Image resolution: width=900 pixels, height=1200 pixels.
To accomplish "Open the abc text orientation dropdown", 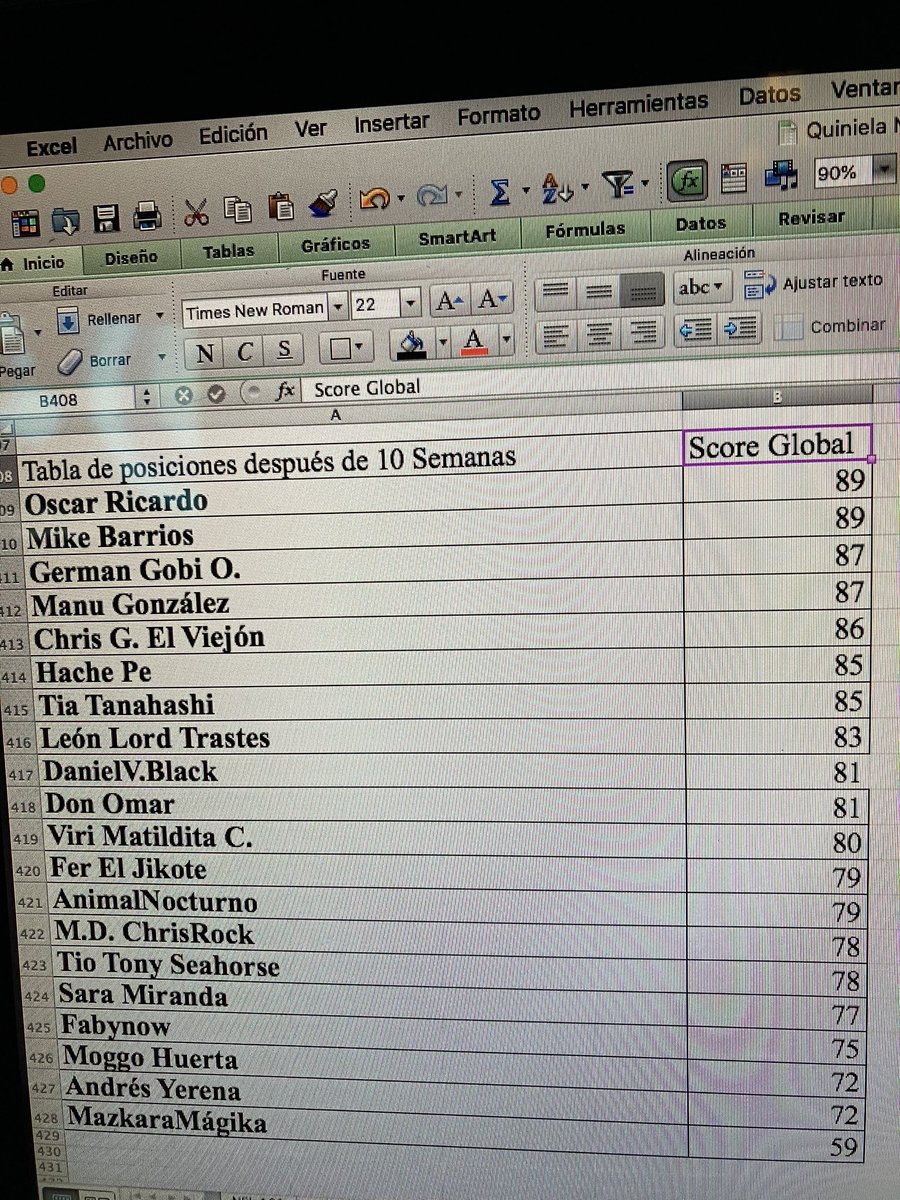I will [701, 288].
